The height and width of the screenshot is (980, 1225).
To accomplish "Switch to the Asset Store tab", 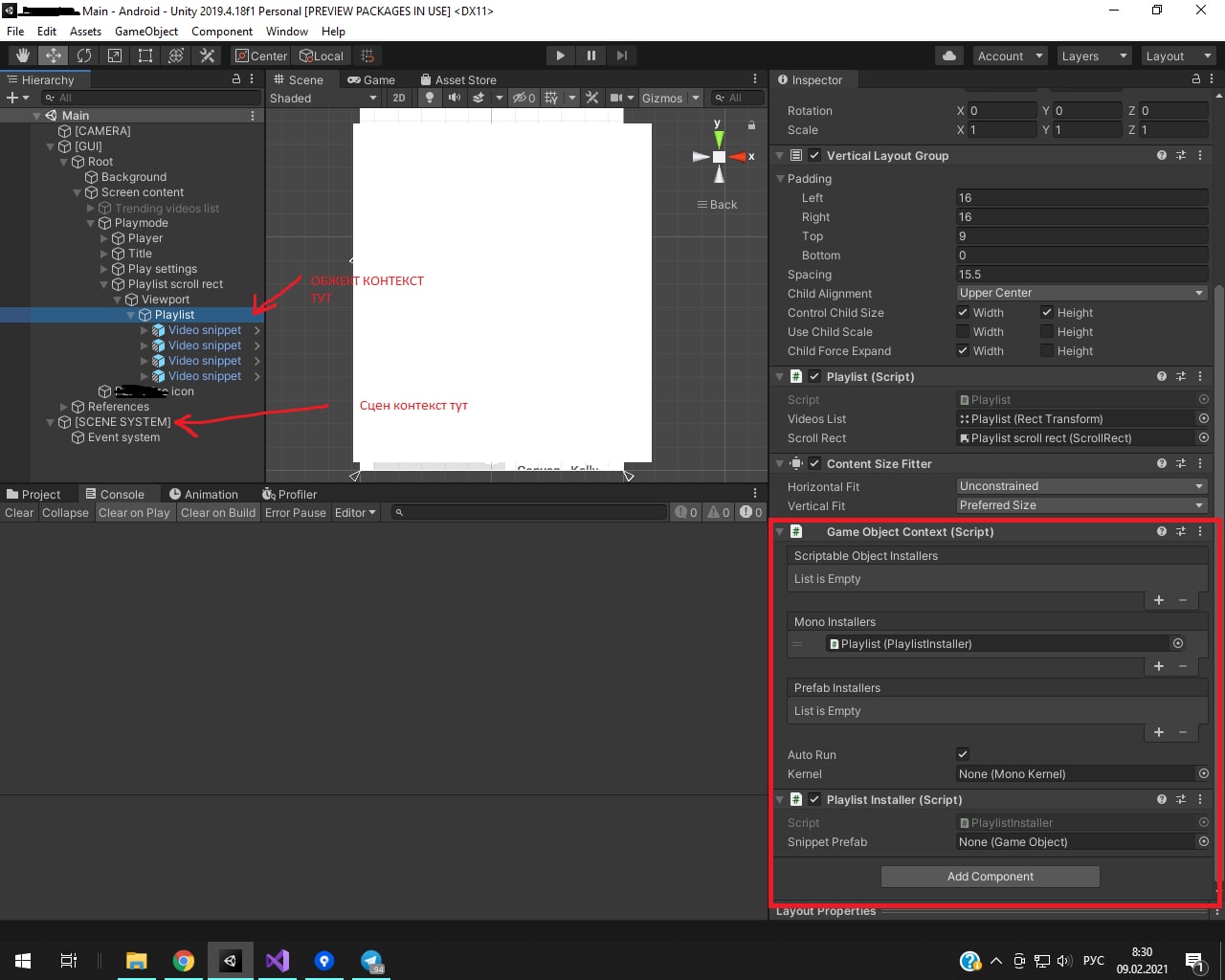I will tap(457, 79).
